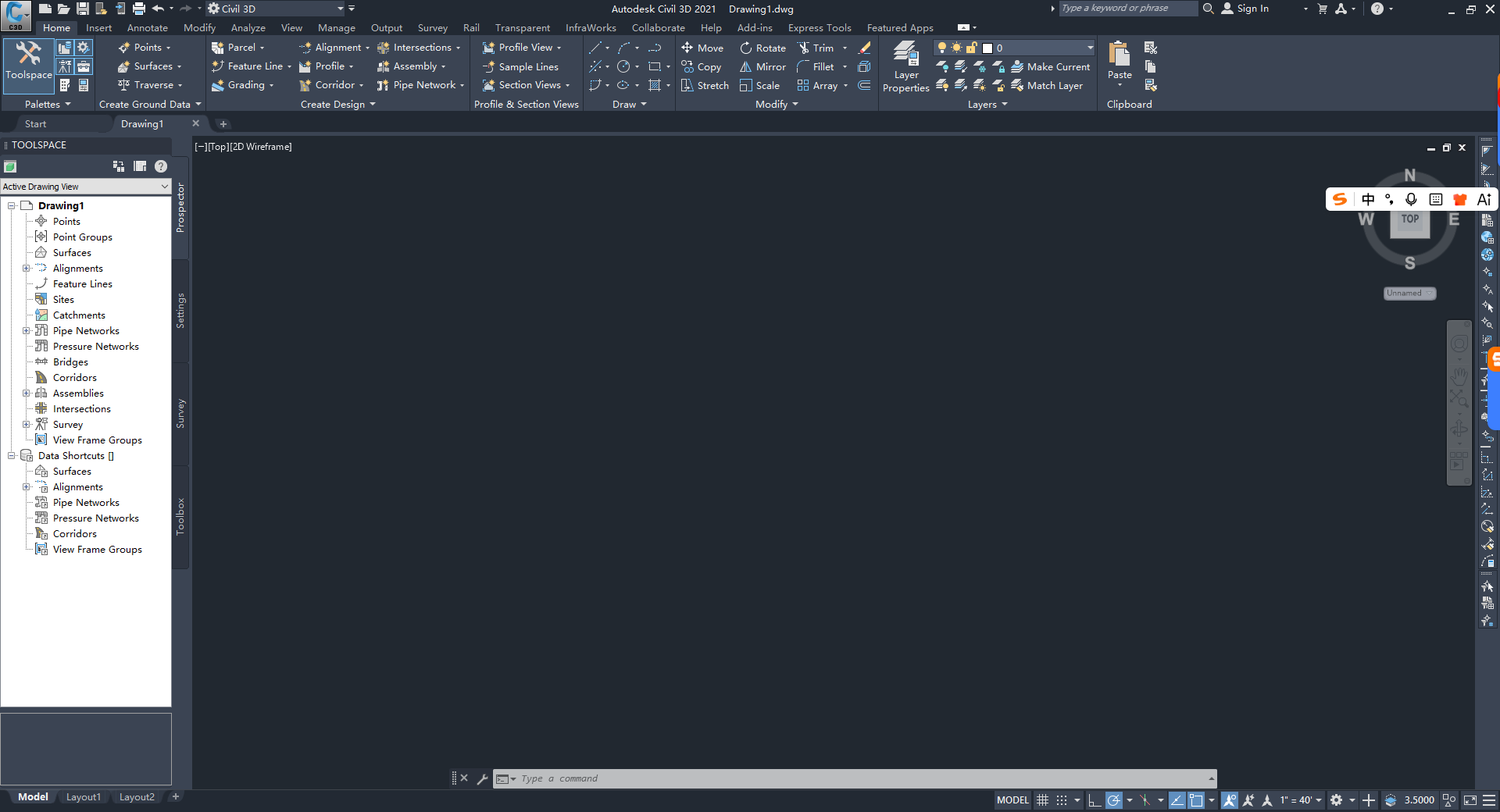Select the Trim tool

point(815,48)
